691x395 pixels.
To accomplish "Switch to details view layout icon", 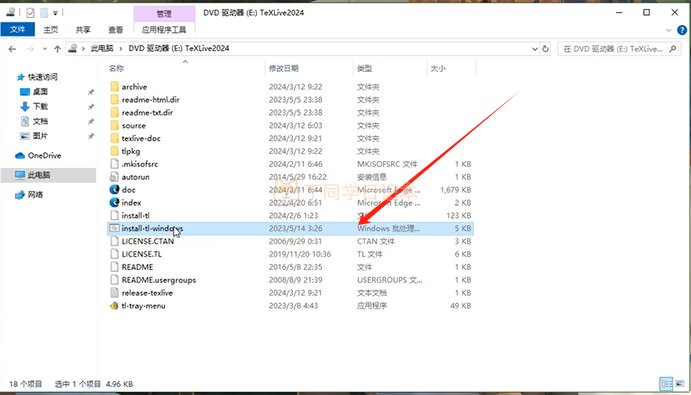I will coord(666,384).
